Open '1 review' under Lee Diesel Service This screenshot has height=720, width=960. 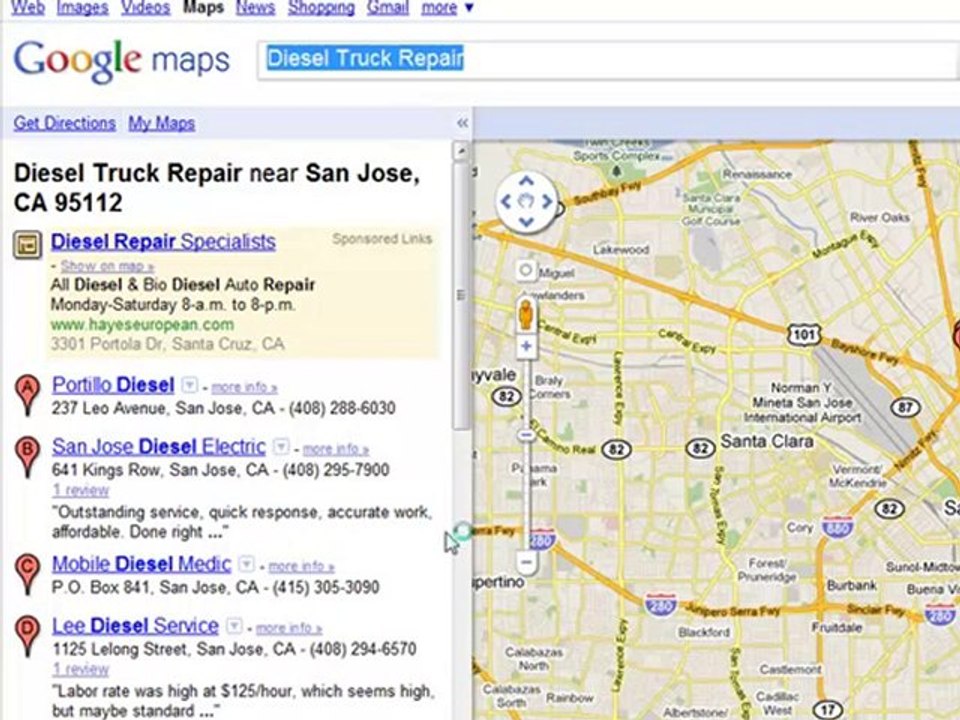(x=81, y=669)
